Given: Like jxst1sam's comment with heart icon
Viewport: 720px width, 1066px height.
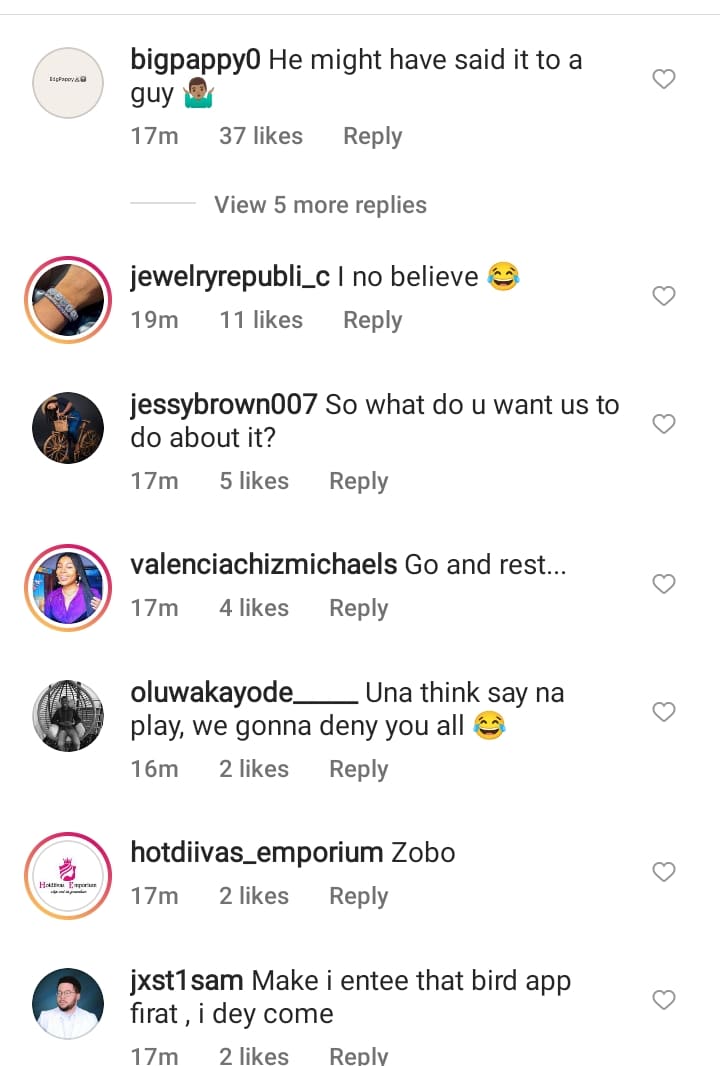Looking at the screenshot, I should (664, 1000).
